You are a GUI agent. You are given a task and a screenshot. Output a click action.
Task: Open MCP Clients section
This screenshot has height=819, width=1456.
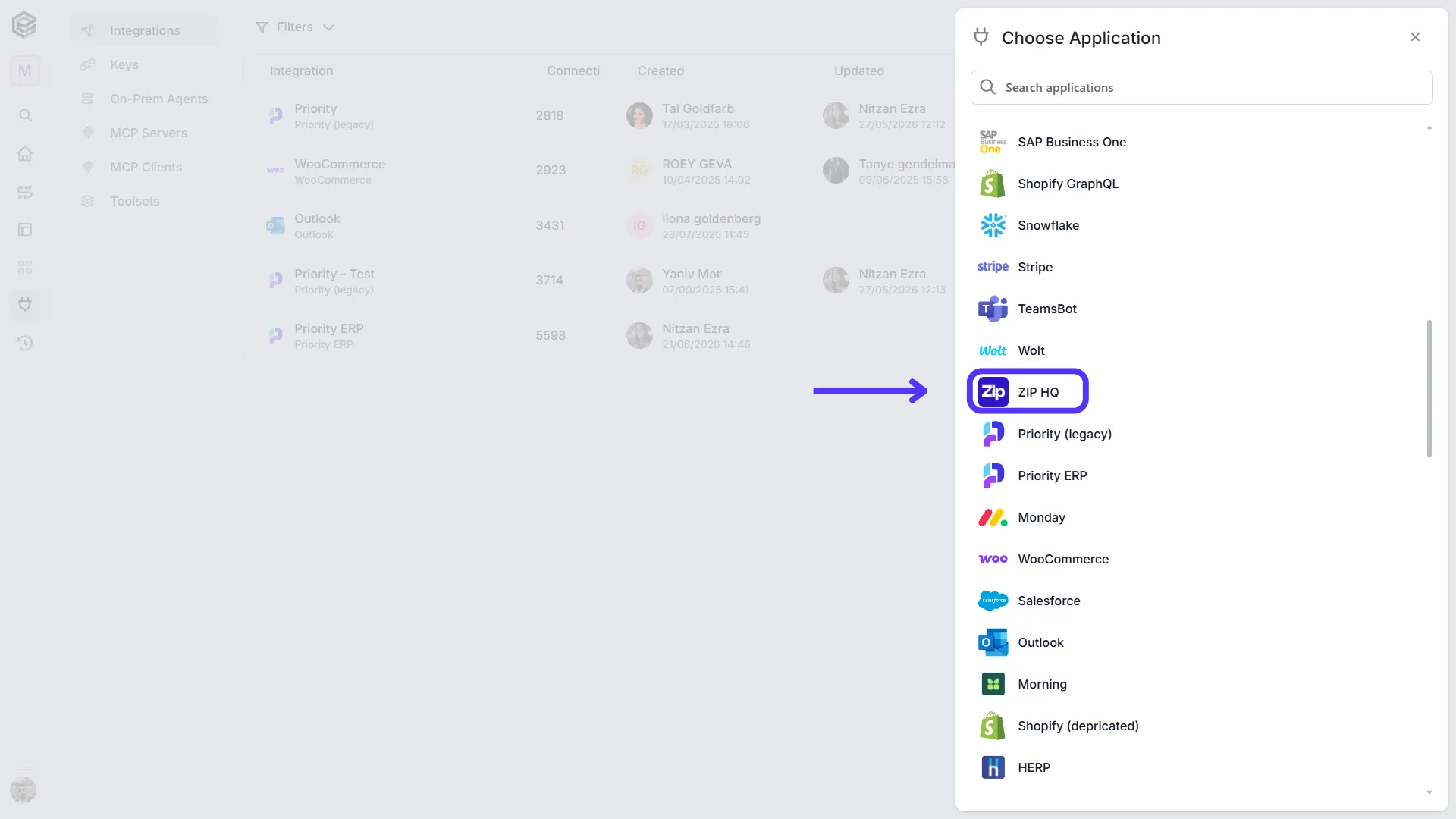pos(146,167)
